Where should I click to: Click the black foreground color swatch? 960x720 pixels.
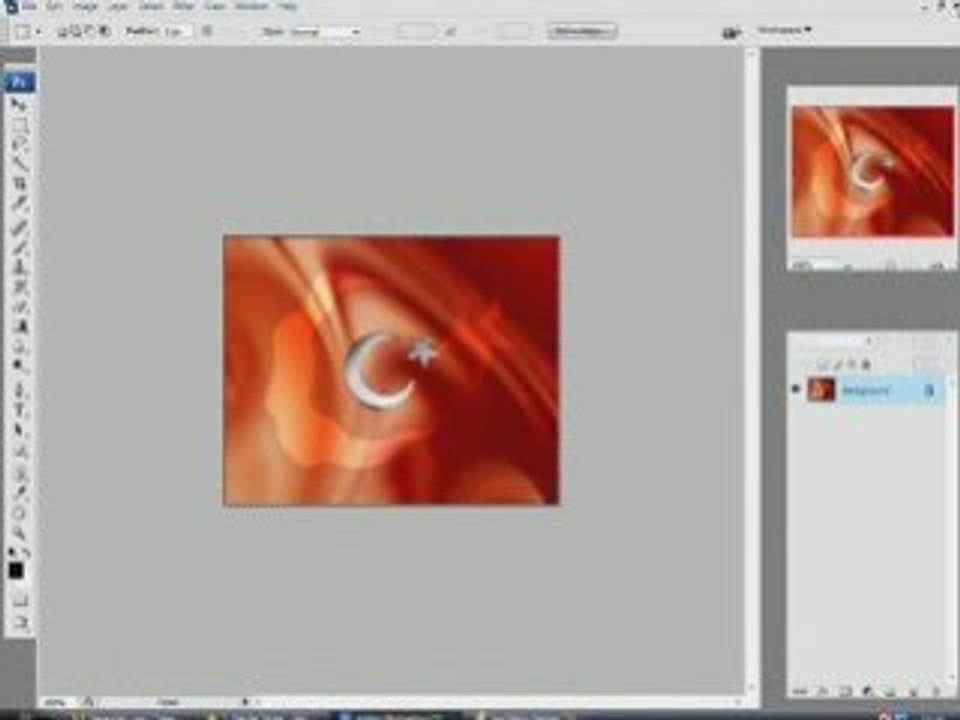[x=16, y=571]
